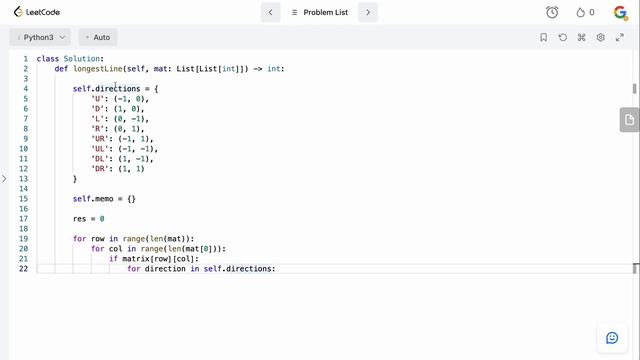Start the timer clock
Screen dimensions: 640x360
[x=552, y=13]
